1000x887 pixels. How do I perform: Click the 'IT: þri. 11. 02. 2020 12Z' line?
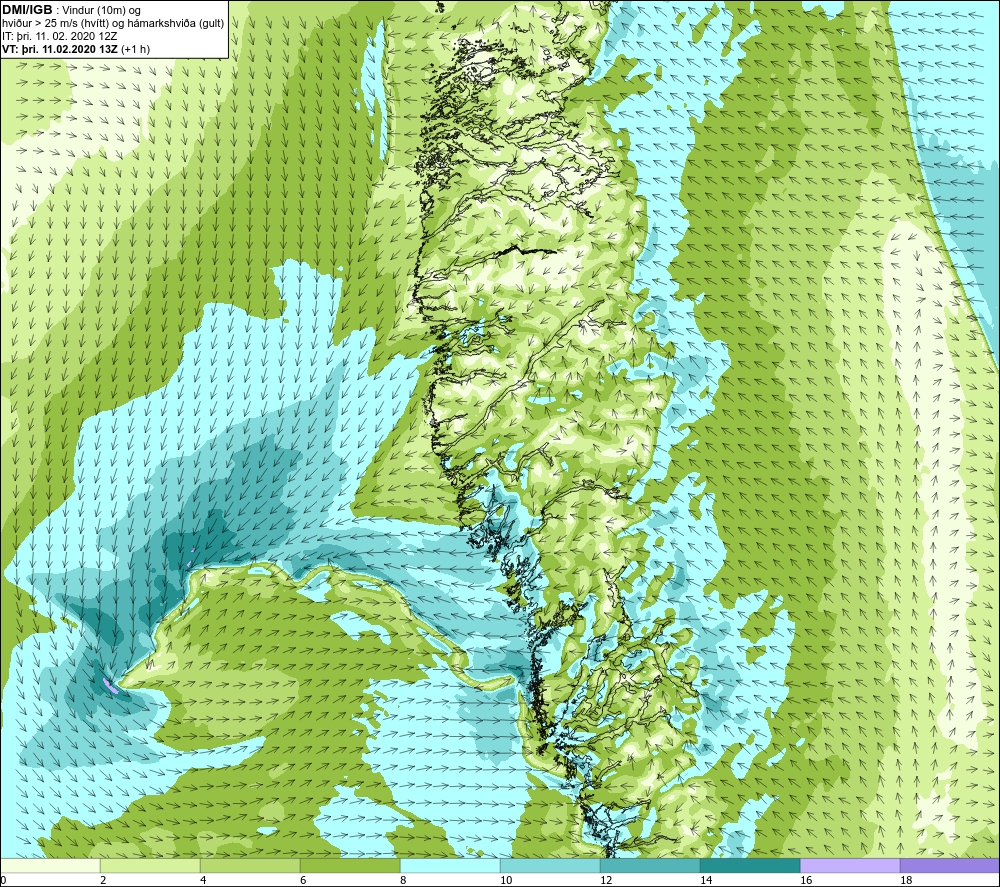(59, 36)
